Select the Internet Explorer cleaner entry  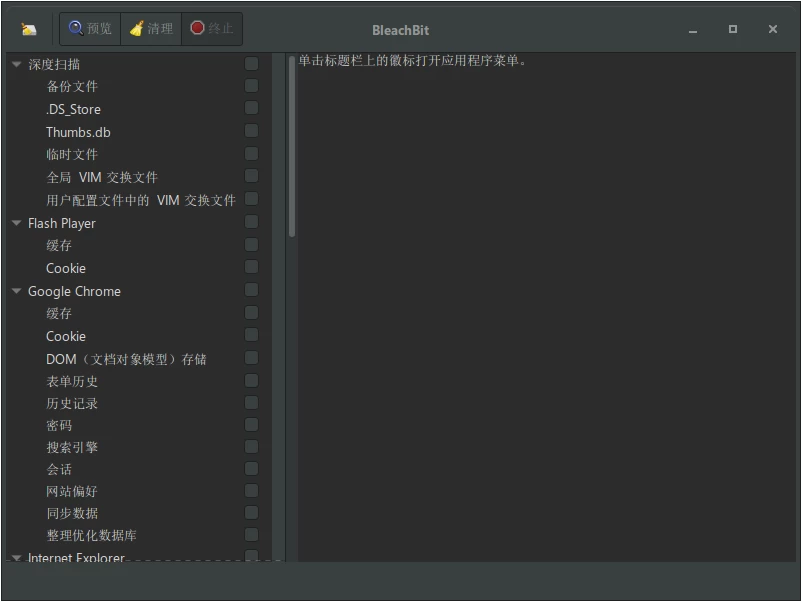click(x=76, y=558)
